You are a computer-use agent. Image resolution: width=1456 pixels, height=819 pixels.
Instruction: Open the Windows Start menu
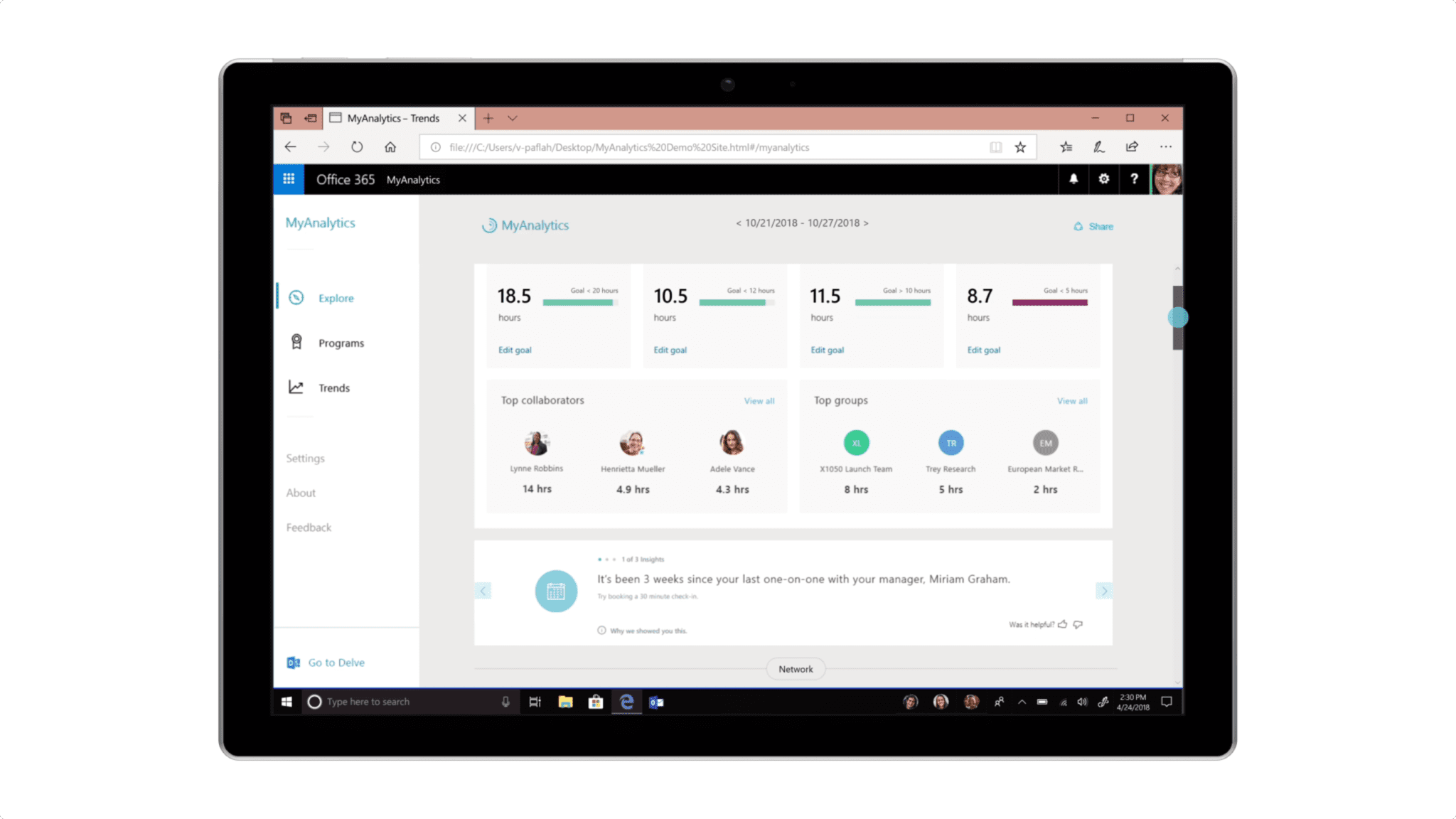(287, 702)
